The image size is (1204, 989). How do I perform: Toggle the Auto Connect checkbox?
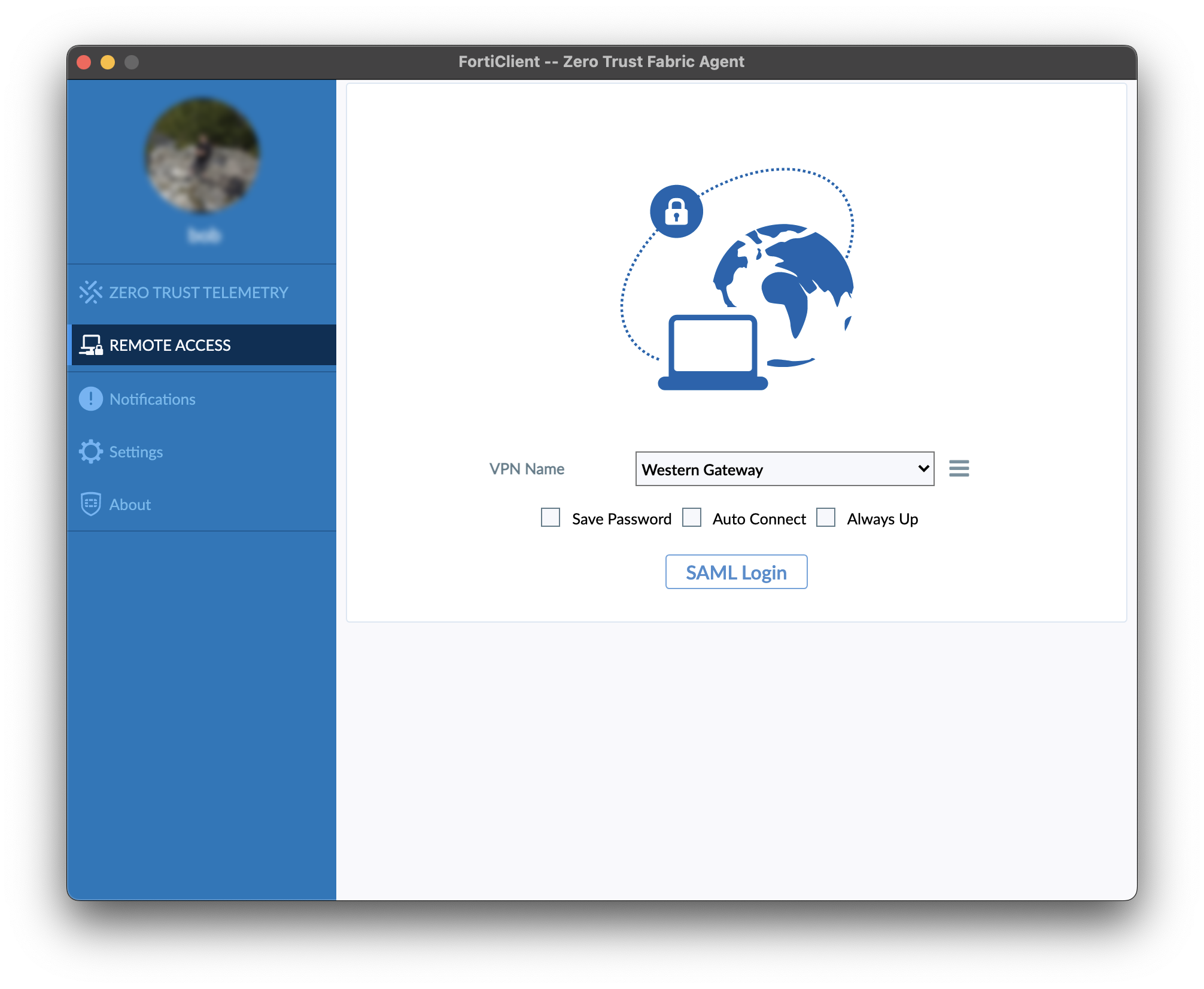[691, 517]
